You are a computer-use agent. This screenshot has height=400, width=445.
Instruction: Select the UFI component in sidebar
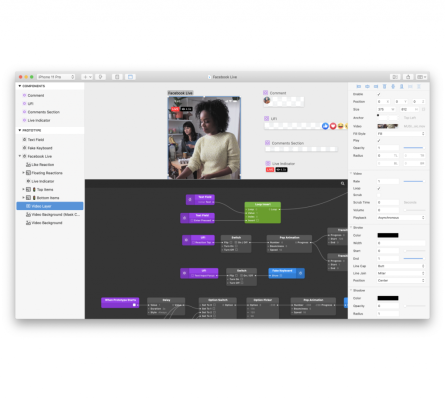pyautogui.click(x=30, y=104)
